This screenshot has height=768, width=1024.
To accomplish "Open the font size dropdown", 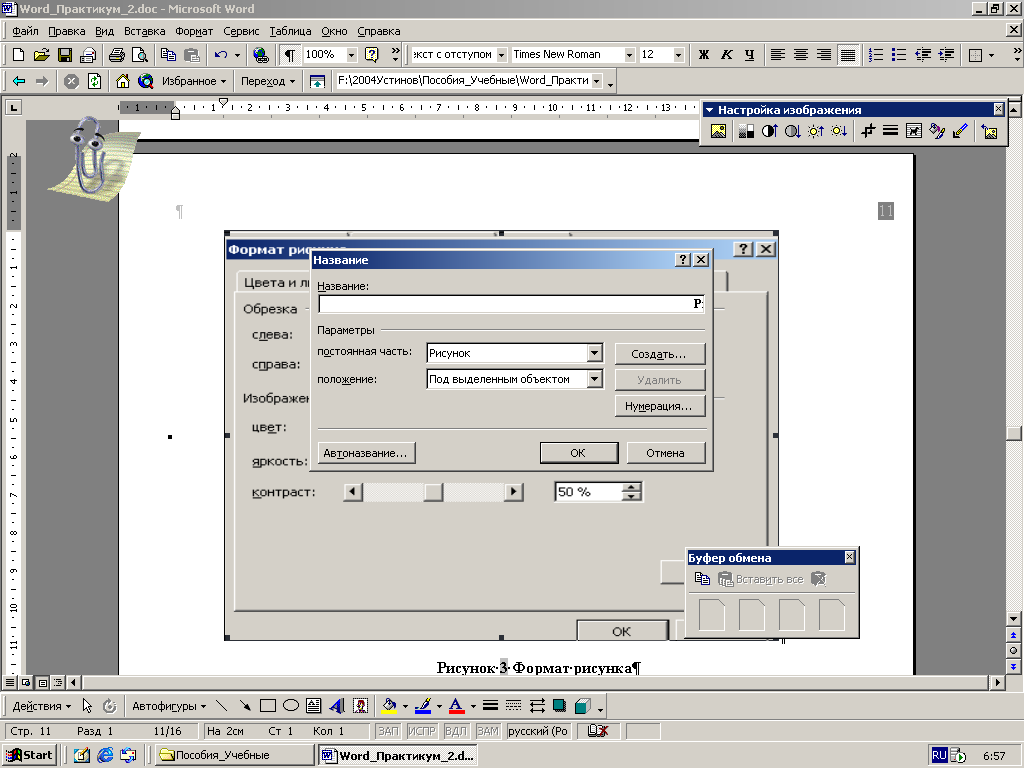I will pyautogui.click(x=679, y=55).
